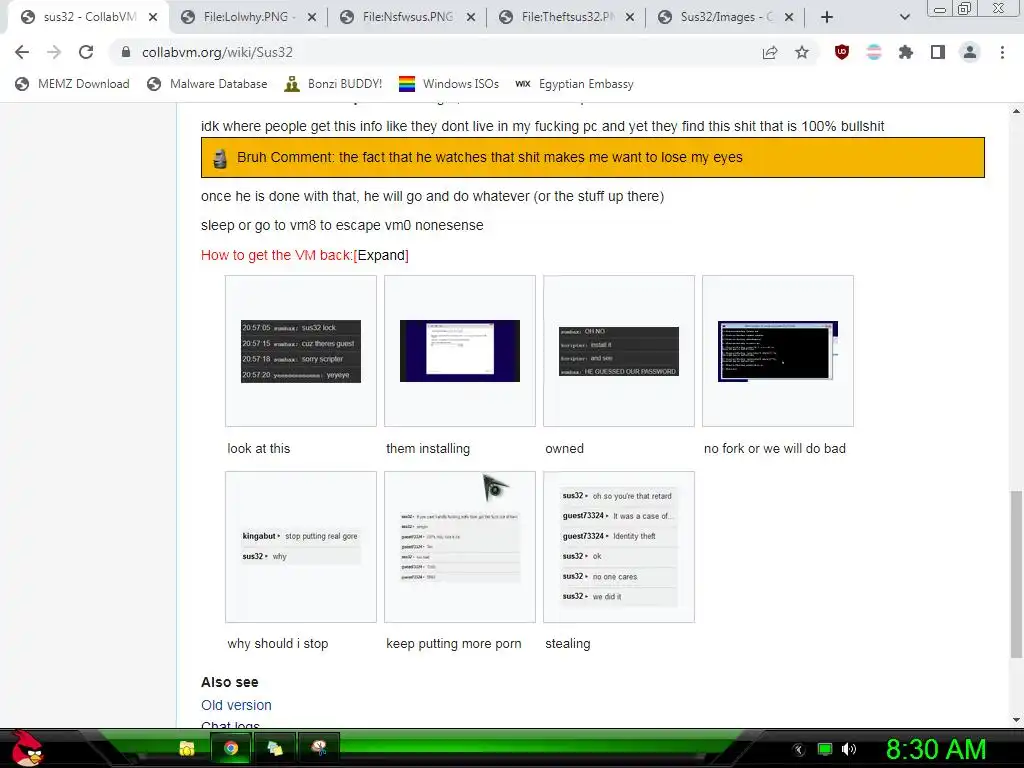Click the Chrome taskbar icon

coord(231,748)
